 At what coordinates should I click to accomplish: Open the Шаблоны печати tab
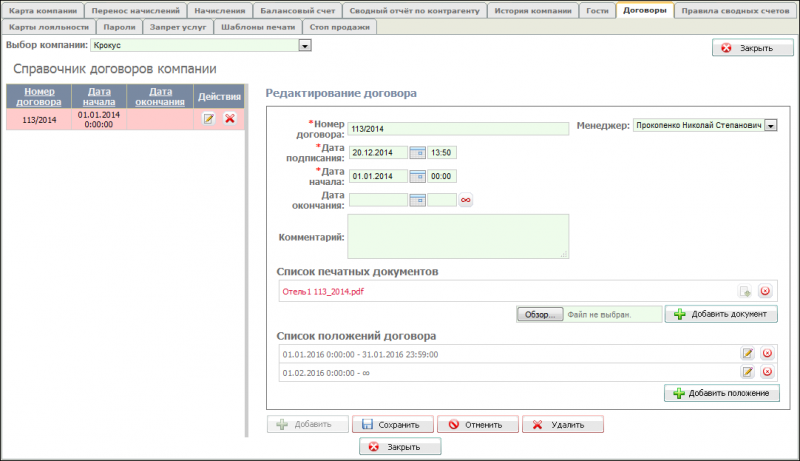[x=257, y=27]
